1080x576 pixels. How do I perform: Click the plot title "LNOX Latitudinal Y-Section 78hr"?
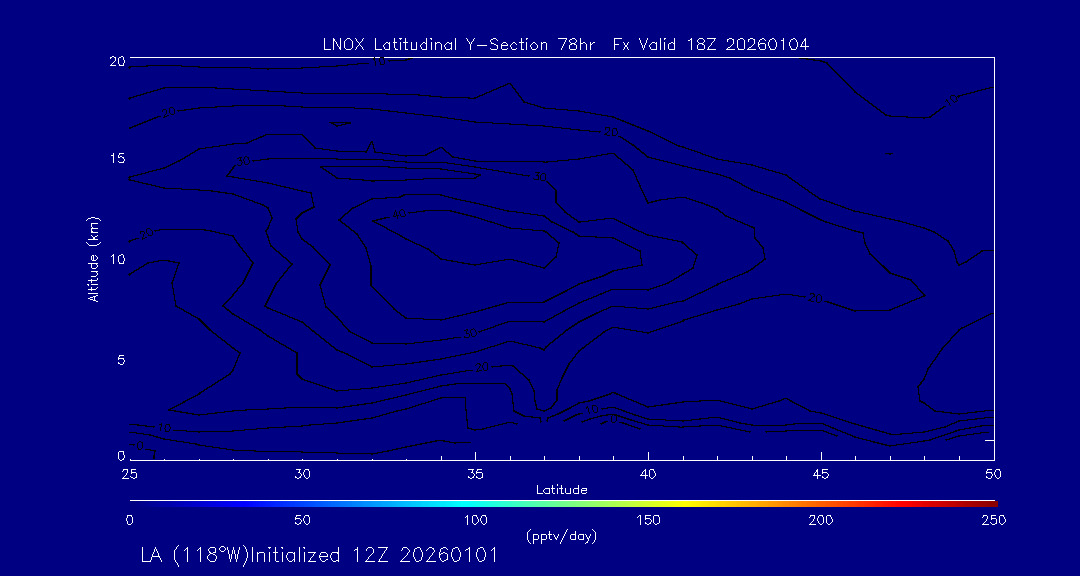(461, 44)
